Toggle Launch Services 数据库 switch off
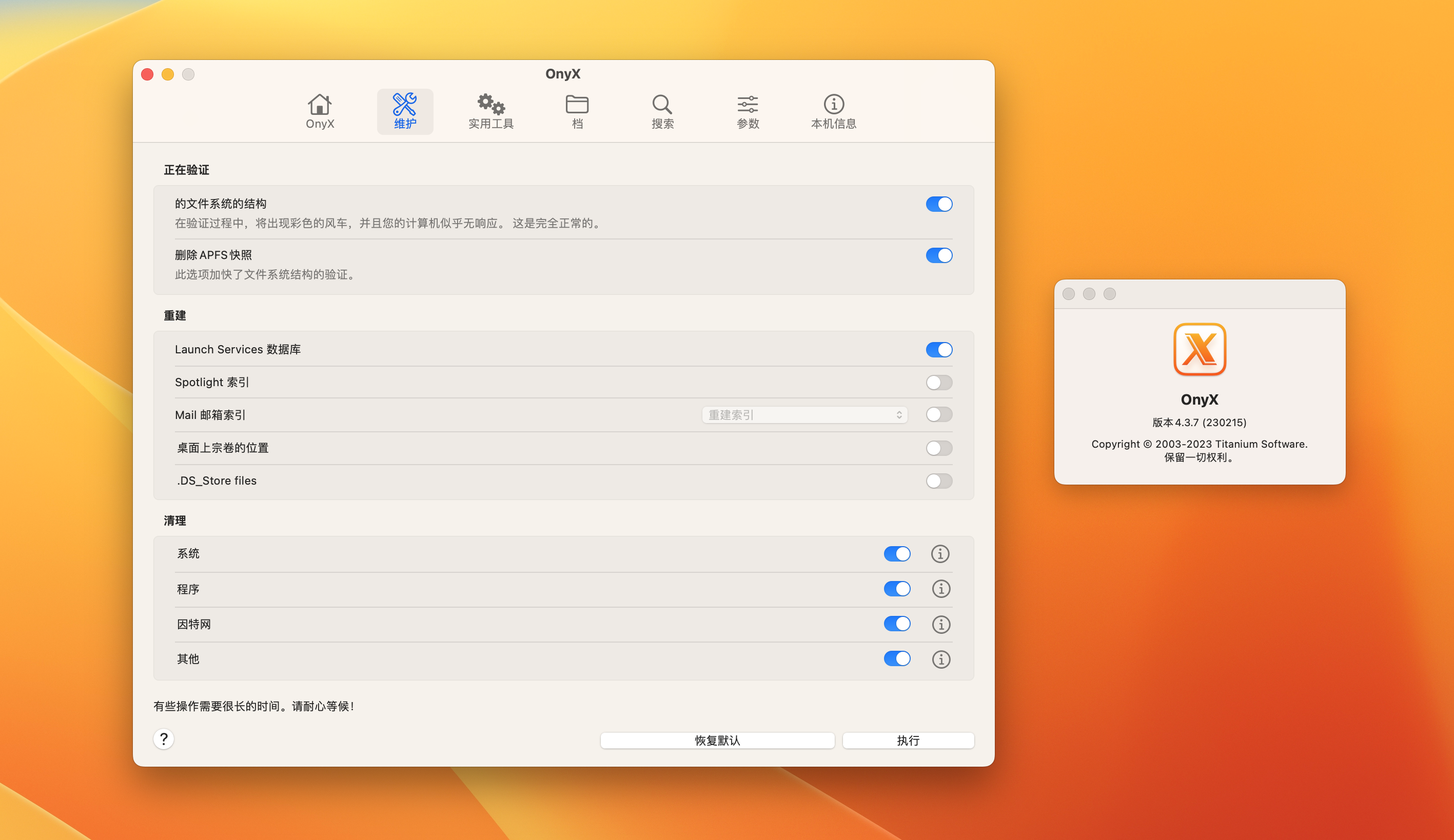The height and width of the screenshot is (840, 1454). 939,350
